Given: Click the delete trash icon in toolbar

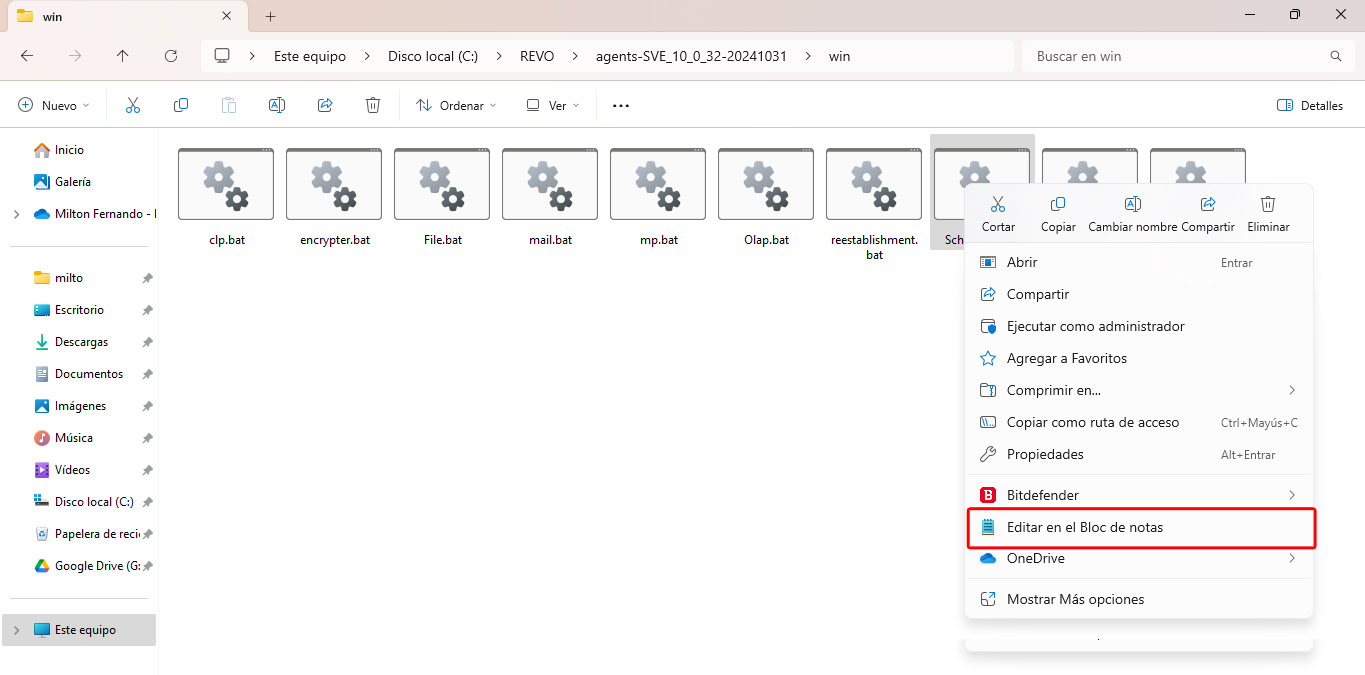Looking at the screenshot, I should tap(373, 105).
